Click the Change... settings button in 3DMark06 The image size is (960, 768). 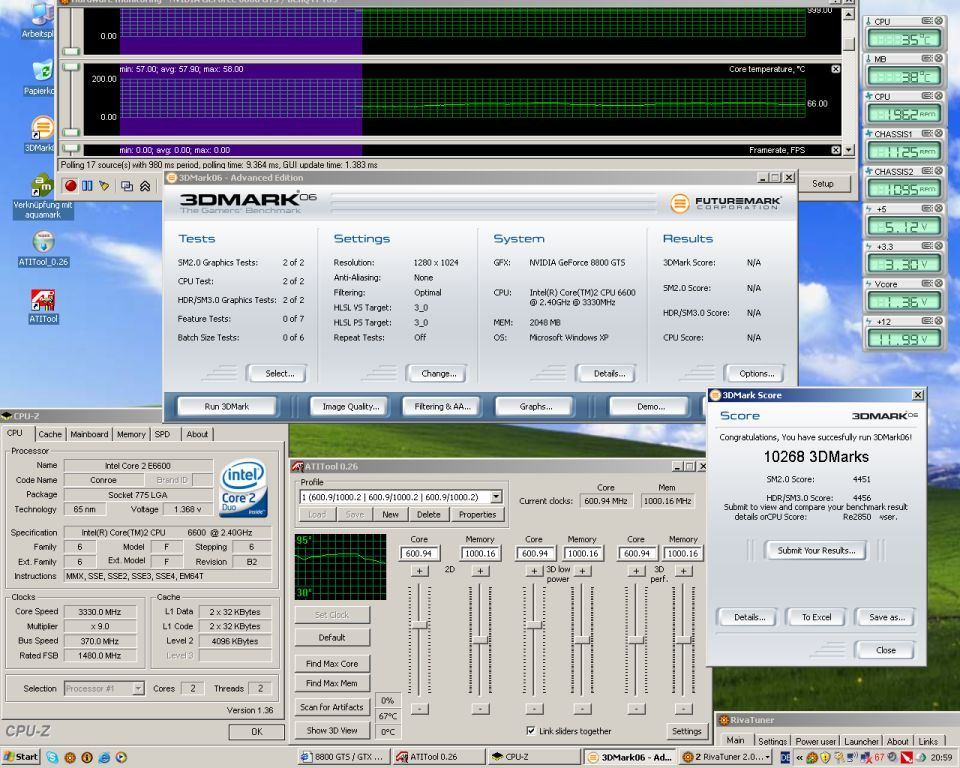pos(438,373)
